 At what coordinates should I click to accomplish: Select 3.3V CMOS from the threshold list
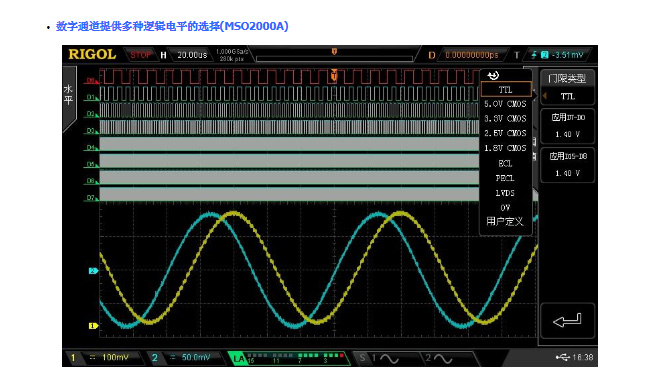tap(505, 119)
